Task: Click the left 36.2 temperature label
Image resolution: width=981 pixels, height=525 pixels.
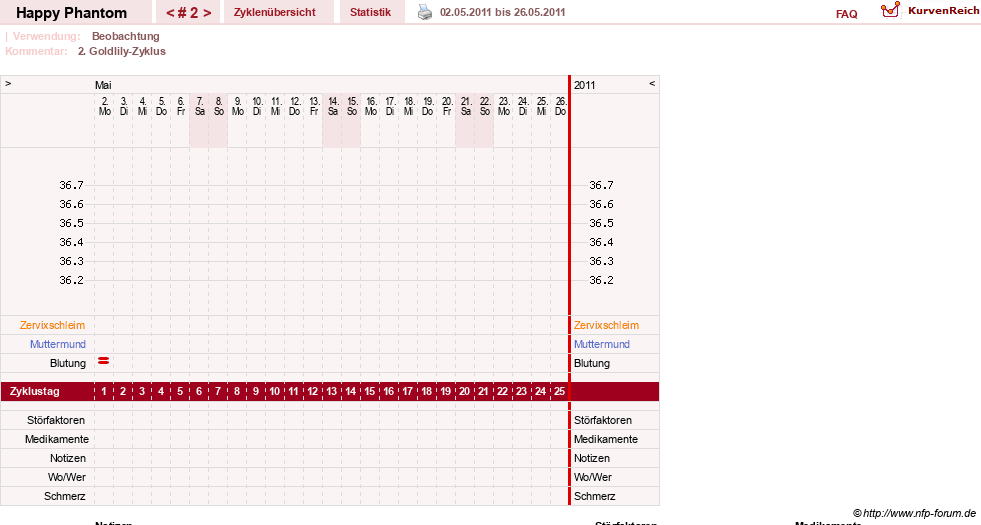Action: tap(71, 280)
